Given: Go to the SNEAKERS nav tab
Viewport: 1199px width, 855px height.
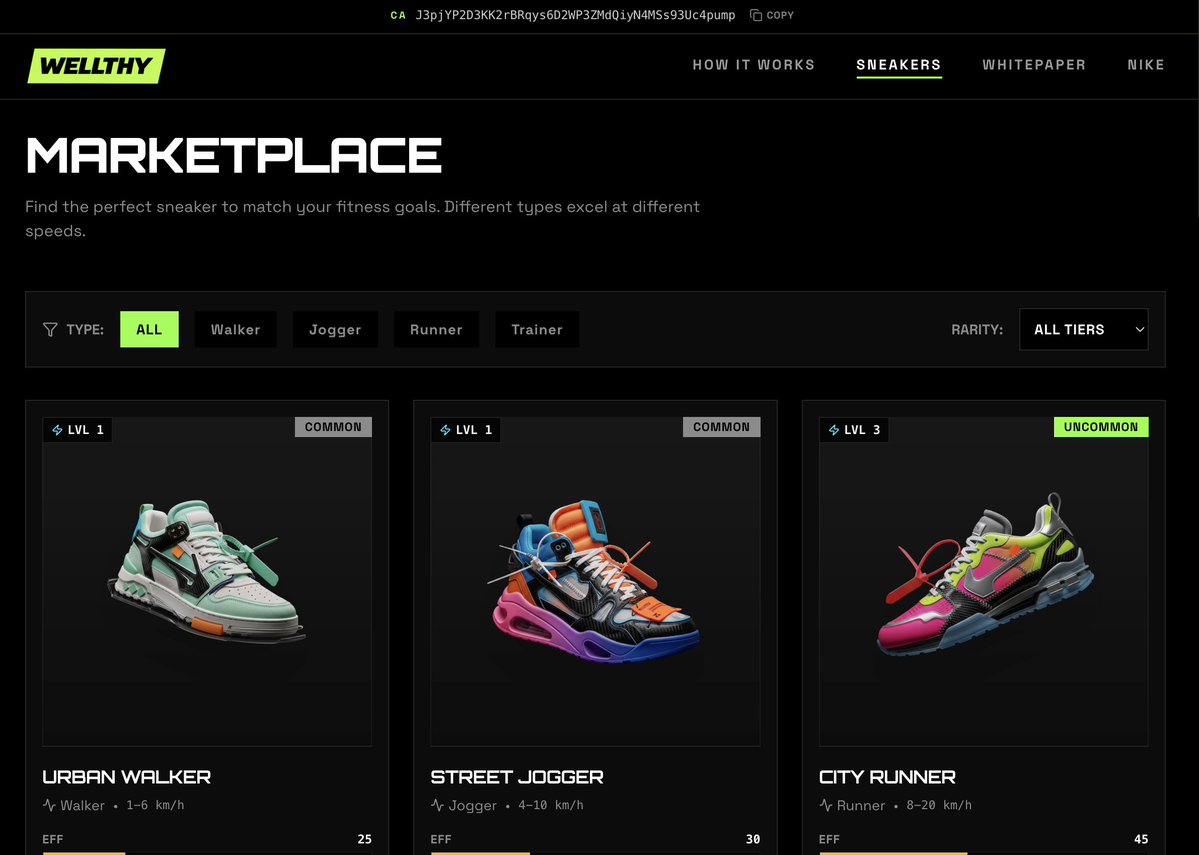Looking at the screenshot, I should click(x=898, y=65).
